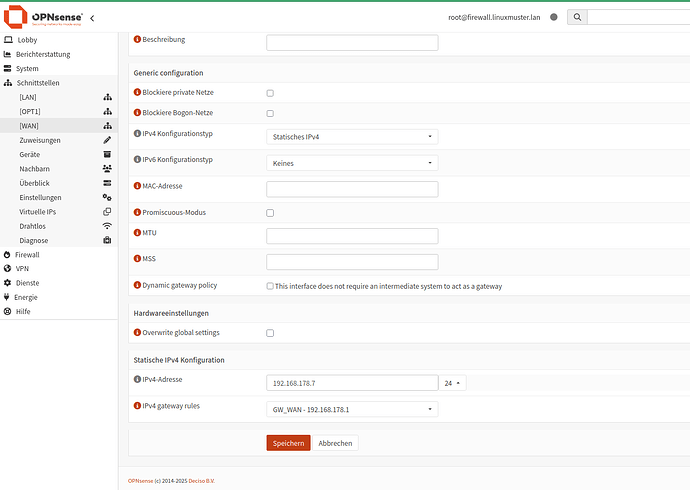Click the pencil icon beside Zuweisungen
Image resolution: width=690 pixels, height=490 pixels.
(107, 141)
